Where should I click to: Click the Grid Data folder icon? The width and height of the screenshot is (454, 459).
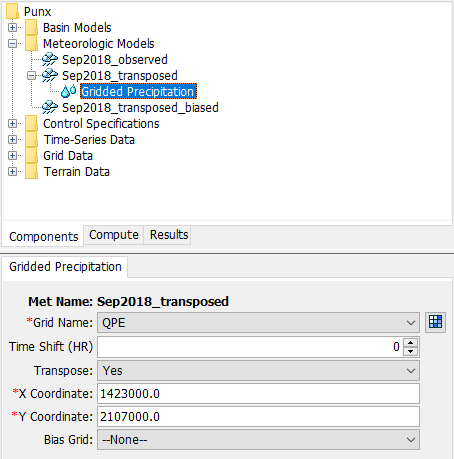point(31,156)
